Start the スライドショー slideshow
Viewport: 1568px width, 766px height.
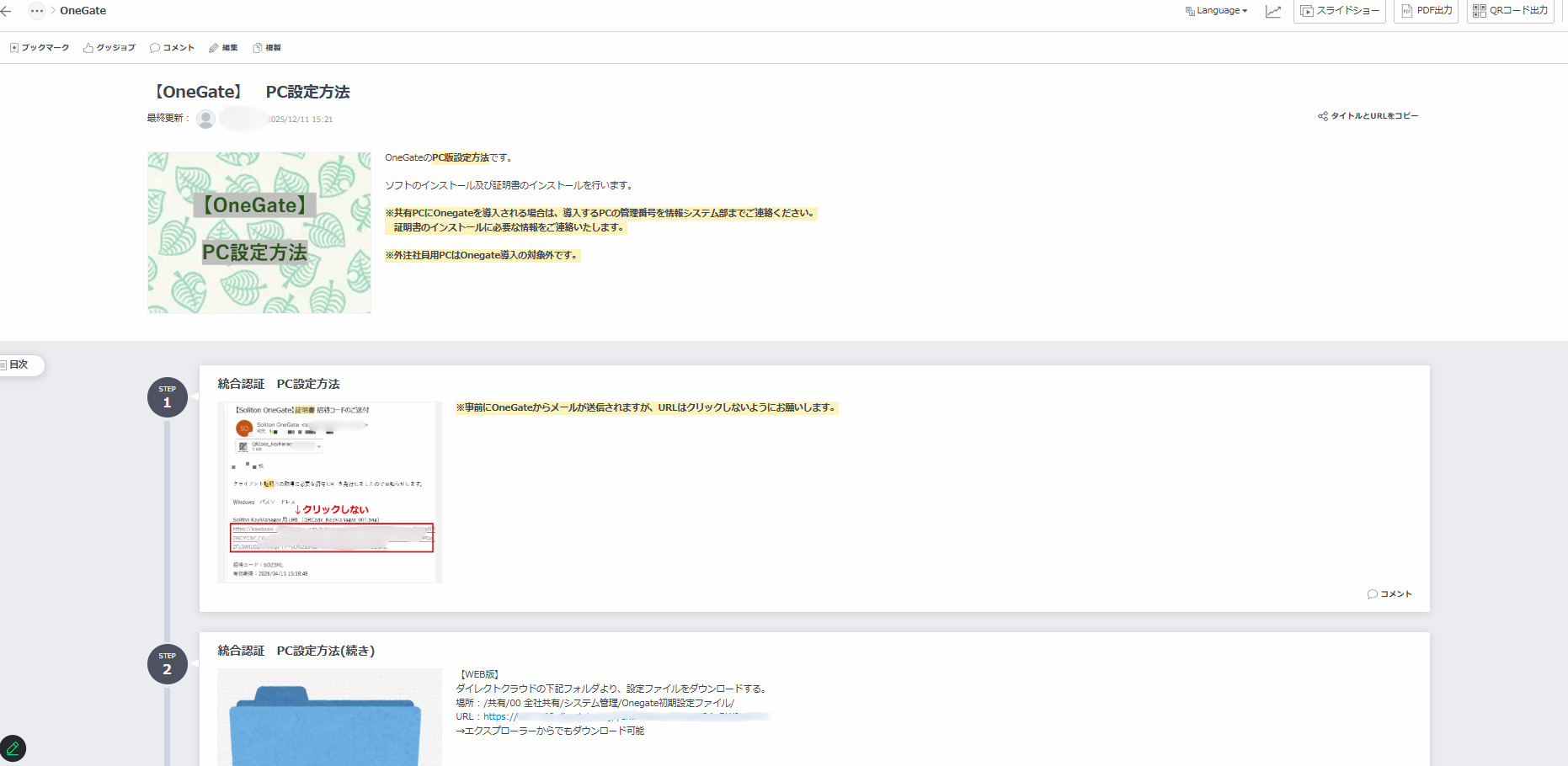pos(1339,11)
